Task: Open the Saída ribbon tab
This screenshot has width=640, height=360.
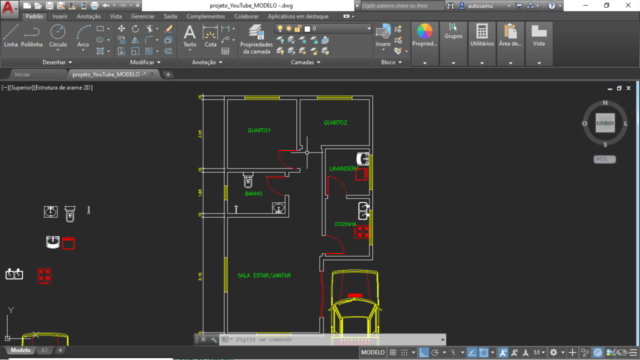Action: click(170, 16)
